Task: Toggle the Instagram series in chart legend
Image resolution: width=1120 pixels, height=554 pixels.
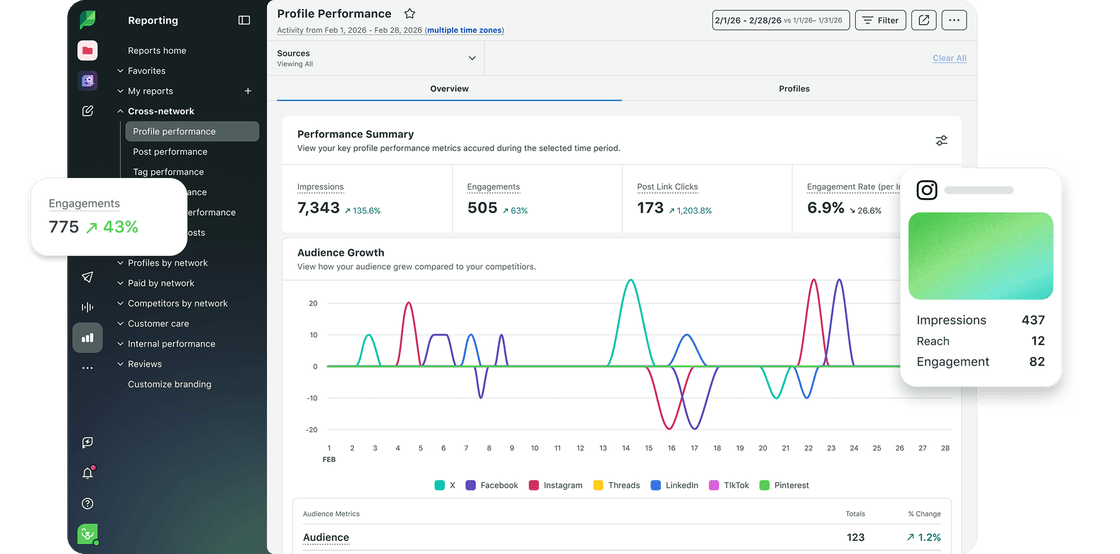Action: (x=555, y=485)
